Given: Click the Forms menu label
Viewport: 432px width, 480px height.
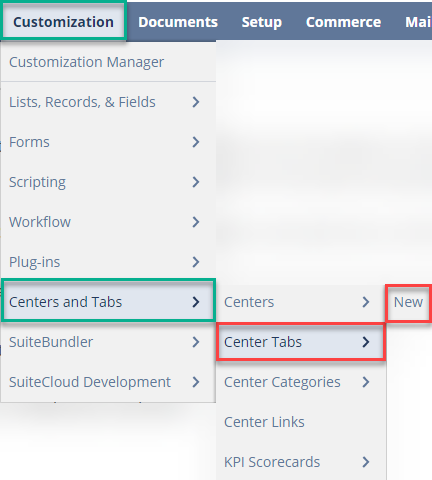Looking at the screenshot, I should tap(29, 142).
